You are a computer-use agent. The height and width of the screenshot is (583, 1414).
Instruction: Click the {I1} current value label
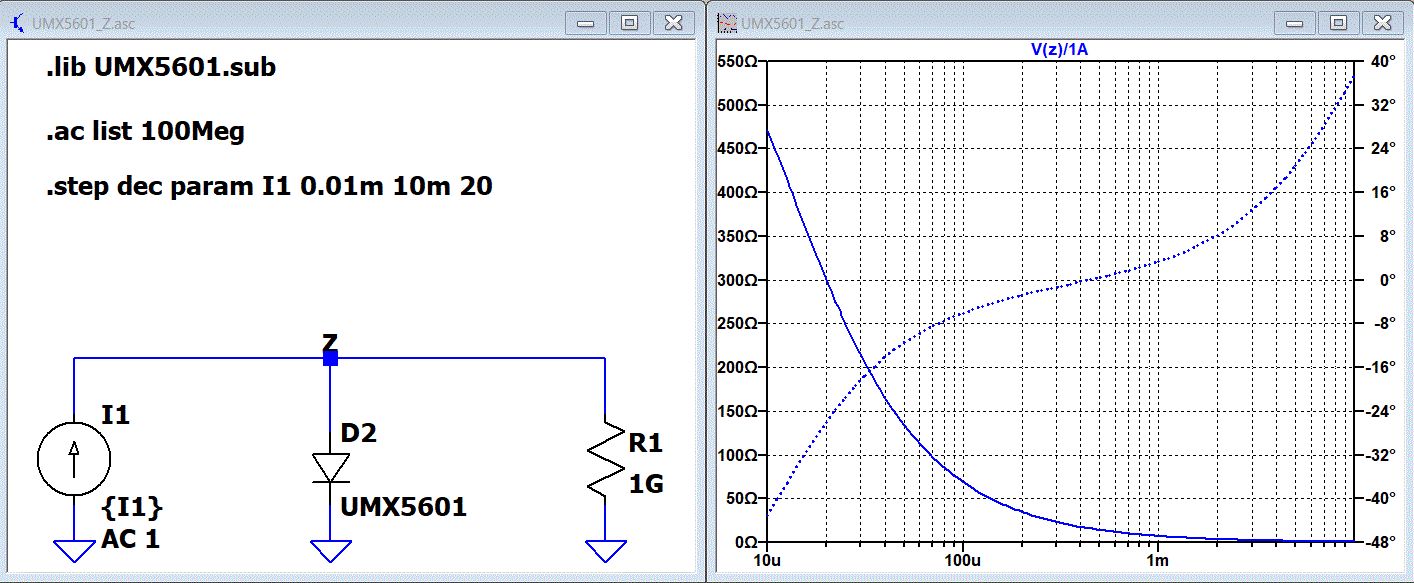[132, 508]
